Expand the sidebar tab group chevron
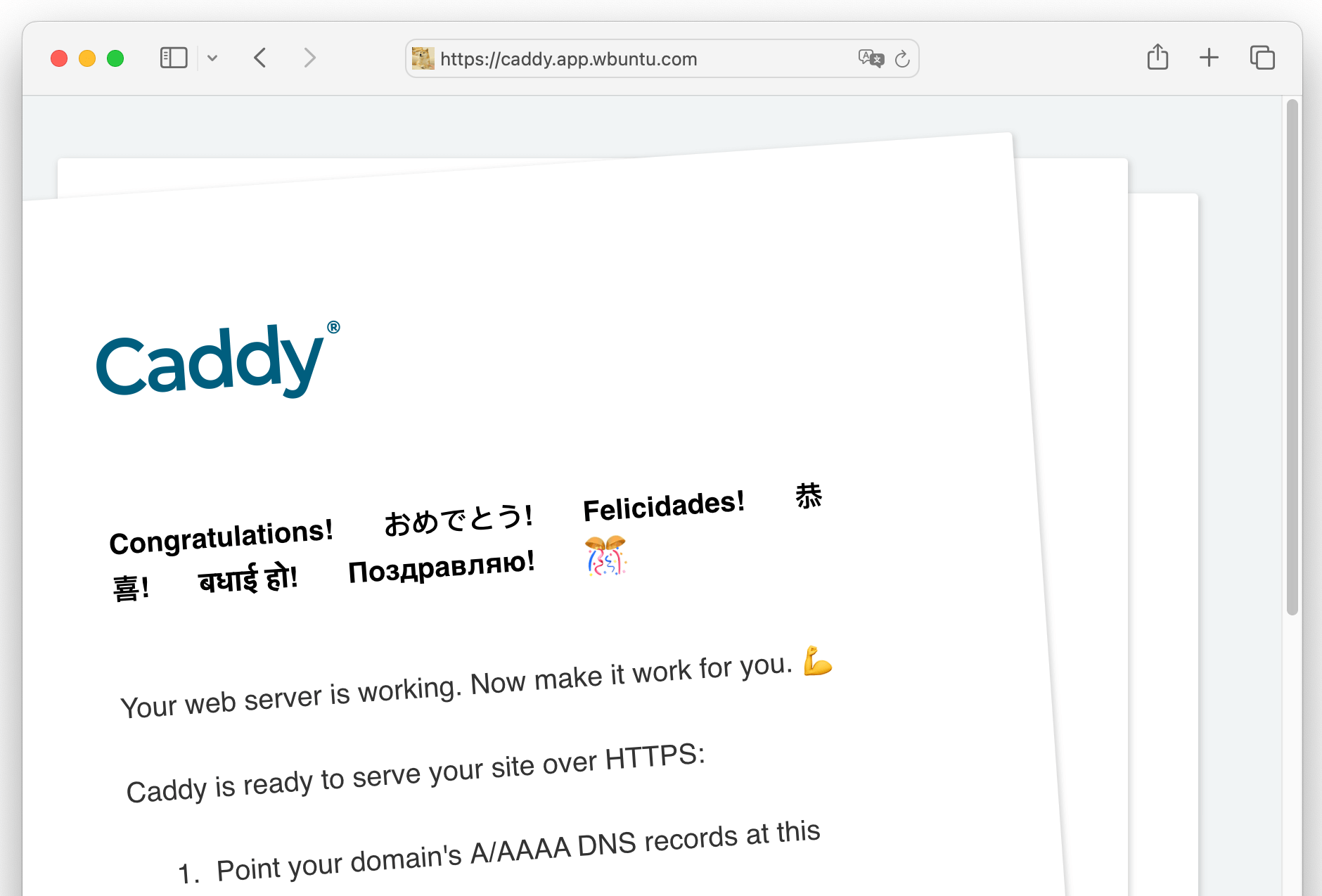 coord(212,58)
